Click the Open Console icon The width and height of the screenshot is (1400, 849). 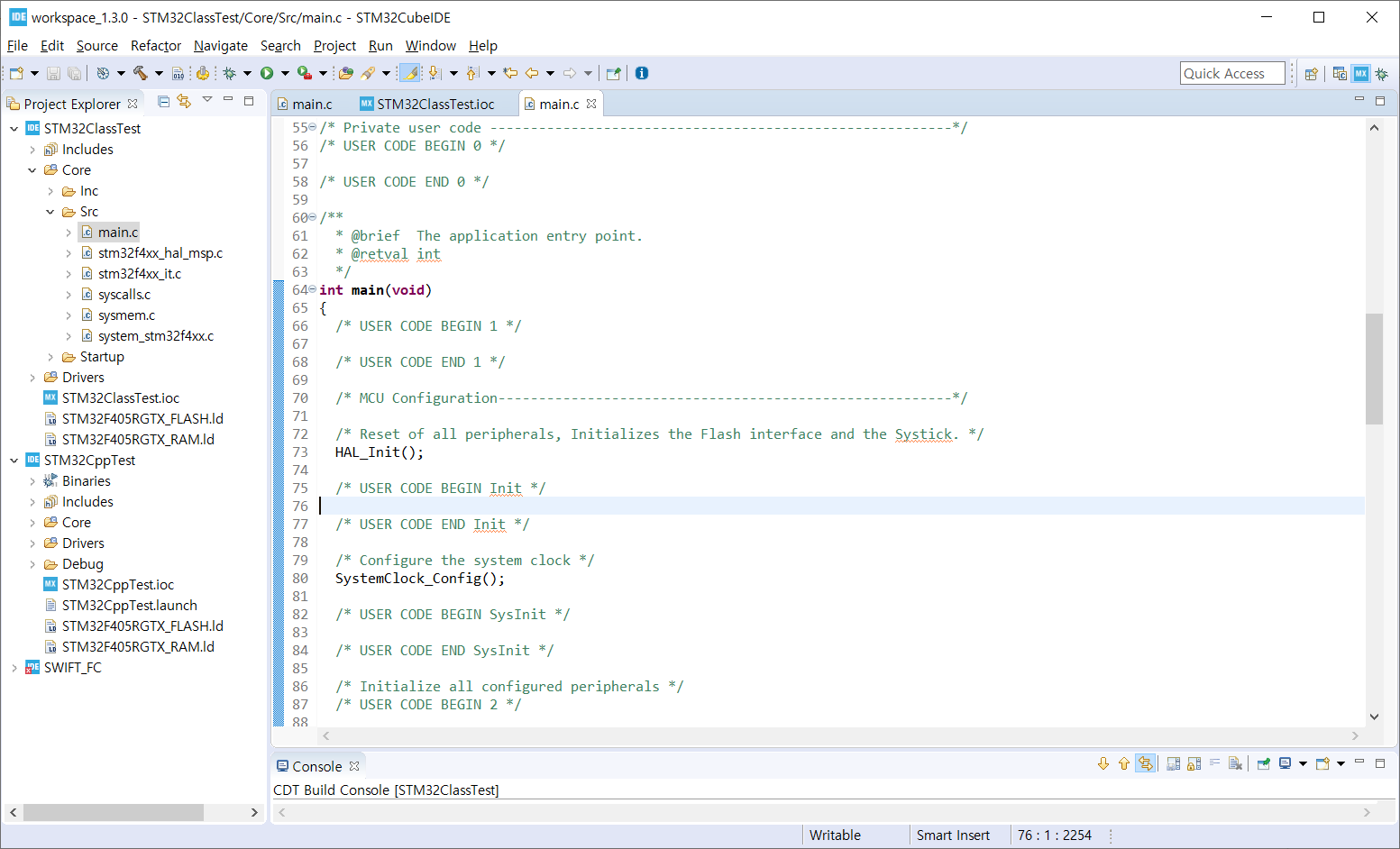(x=1322, y=764)
